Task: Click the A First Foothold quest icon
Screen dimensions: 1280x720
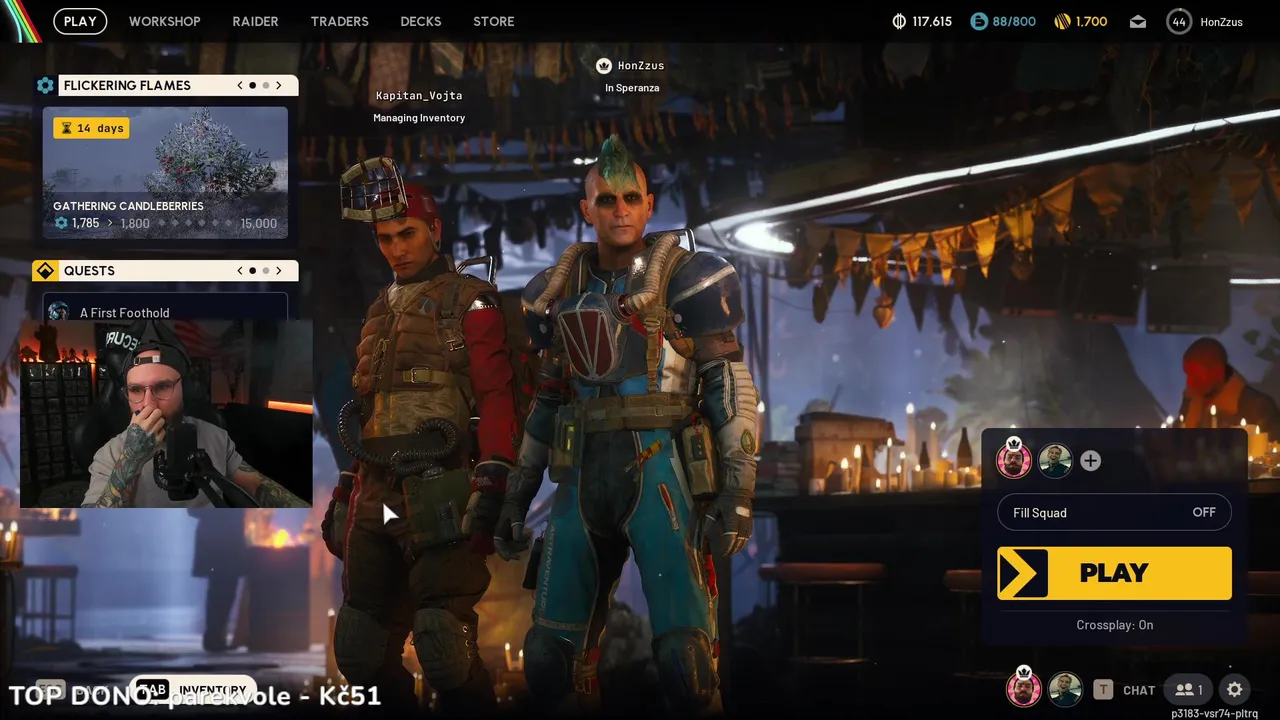Action: pyautogui.click(x=59, y=312)
